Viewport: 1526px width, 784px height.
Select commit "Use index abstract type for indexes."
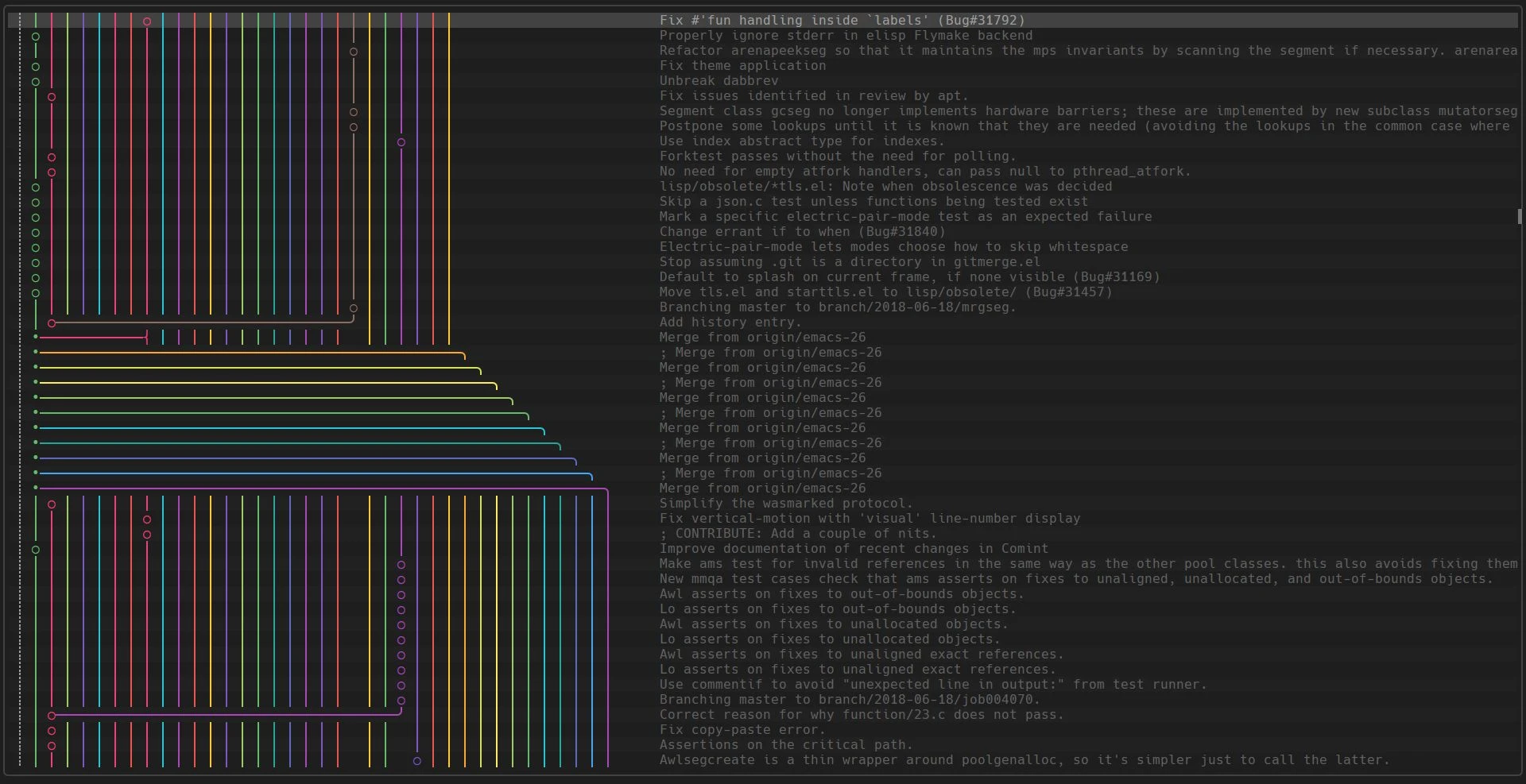coord(802,141)
